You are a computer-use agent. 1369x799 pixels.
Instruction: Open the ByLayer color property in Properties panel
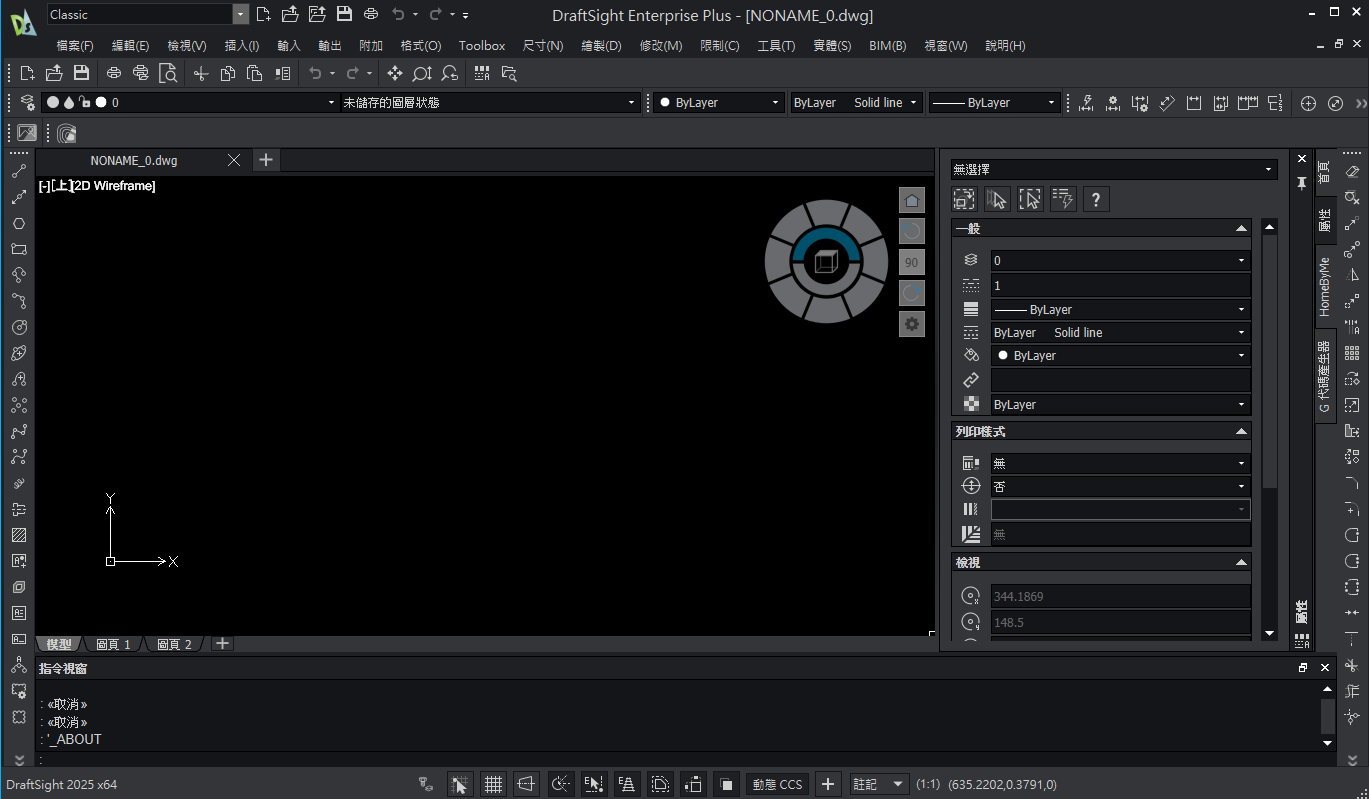(x=1121, y=356)
